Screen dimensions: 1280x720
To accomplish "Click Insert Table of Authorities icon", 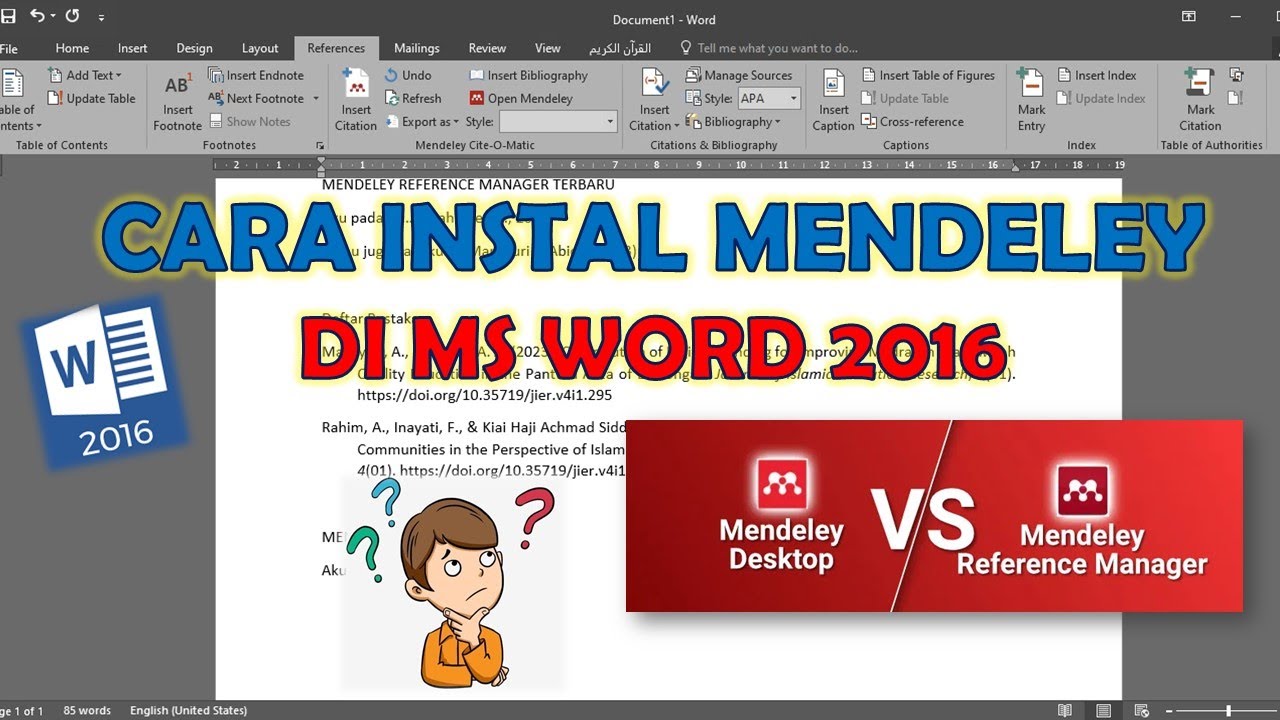I will pyautogui.click(x=1237, y=75).
